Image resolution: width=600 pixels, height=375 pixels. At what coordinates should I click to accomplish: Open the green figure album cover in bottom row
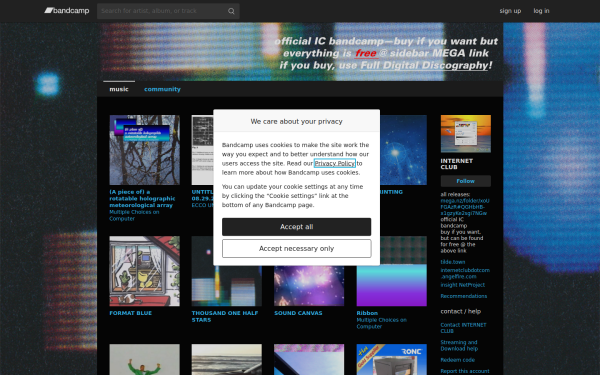[x=145, y=359]
